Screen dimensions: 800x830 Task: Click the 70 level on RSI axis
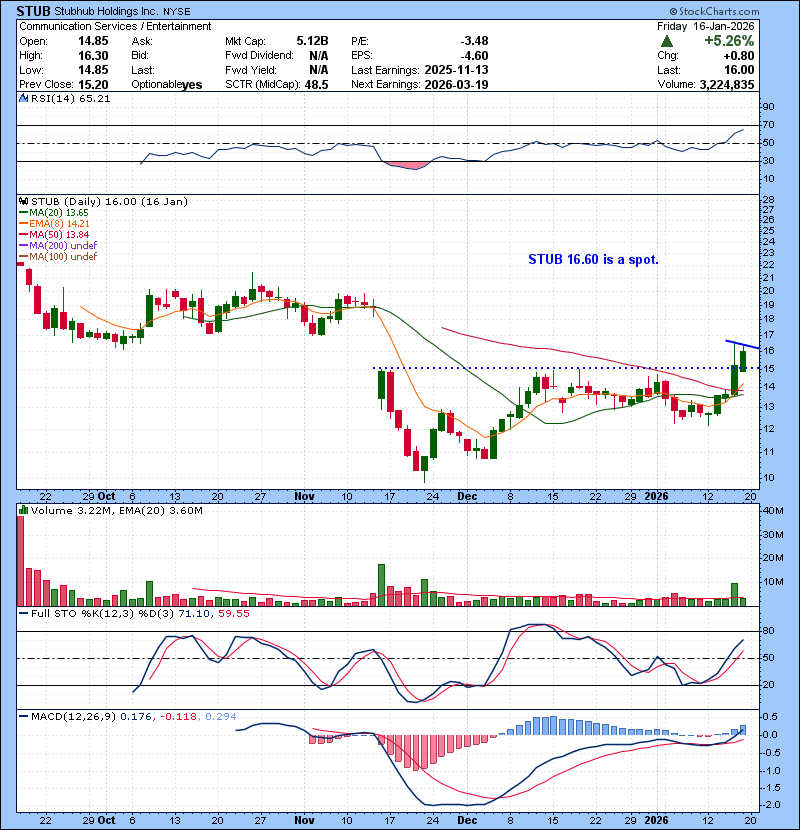pos(768,125)
